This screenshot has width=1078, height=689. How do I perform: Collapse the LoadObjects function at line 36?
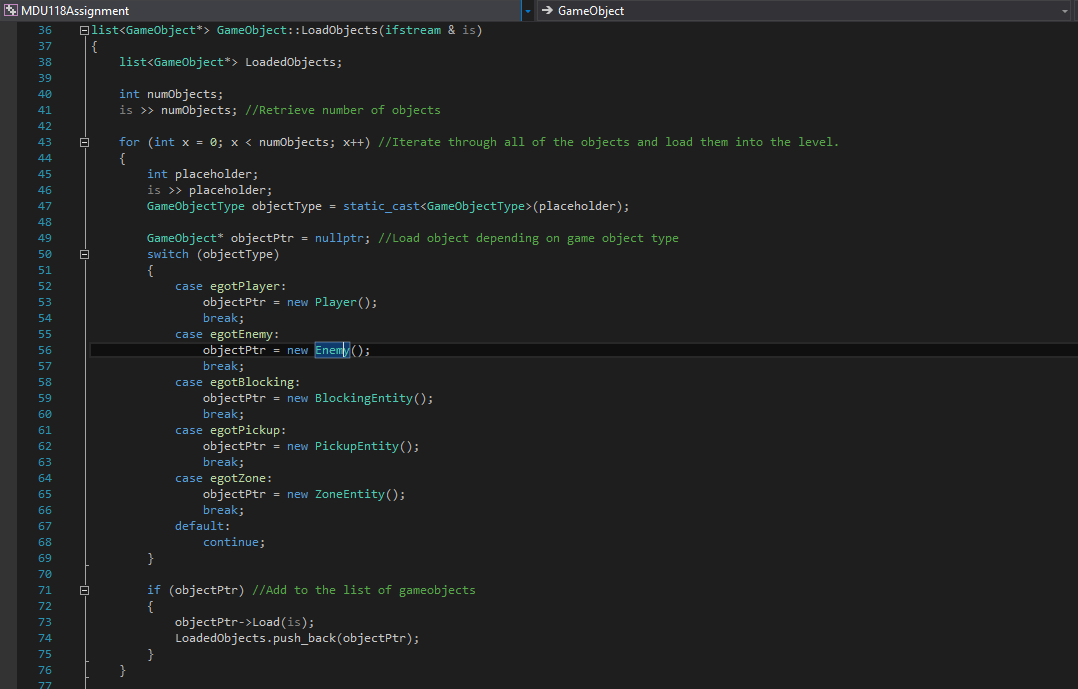(84, 30)
